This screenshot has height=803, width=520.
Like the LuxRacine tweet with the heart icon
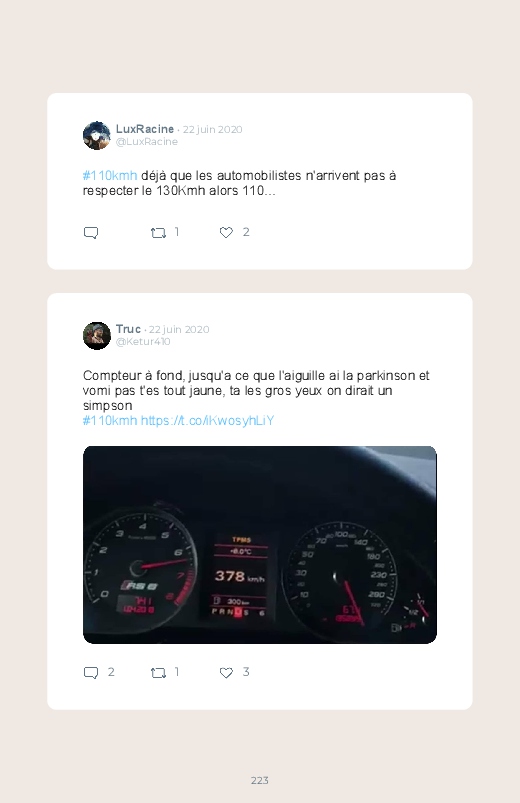coord(226,233)
